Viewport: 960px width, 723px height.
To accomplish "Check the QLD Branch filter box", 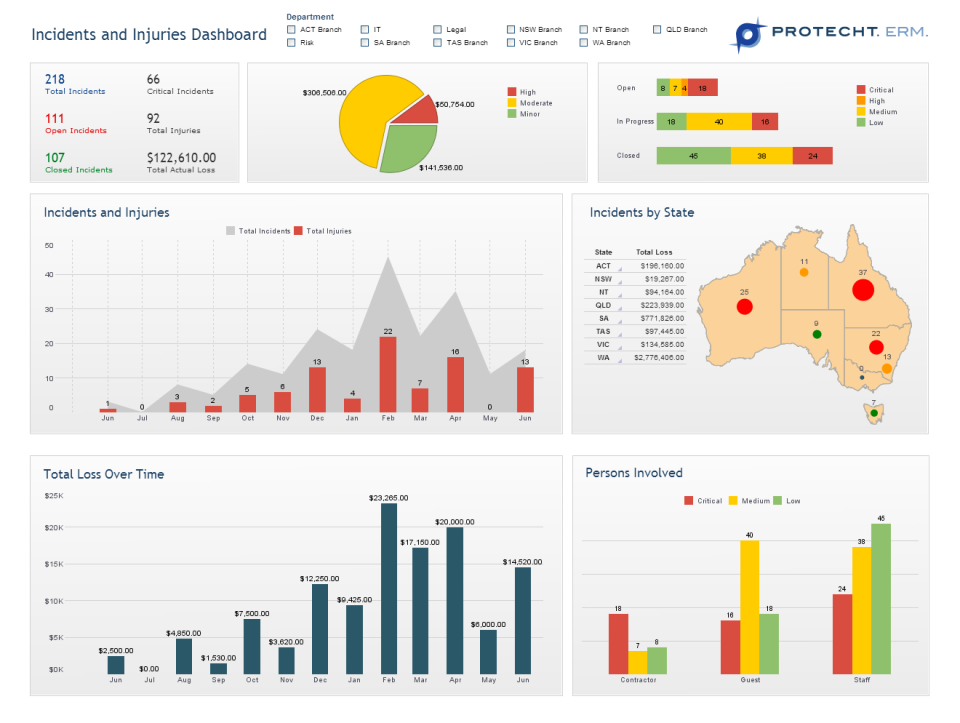I will (x=657, y=29).
